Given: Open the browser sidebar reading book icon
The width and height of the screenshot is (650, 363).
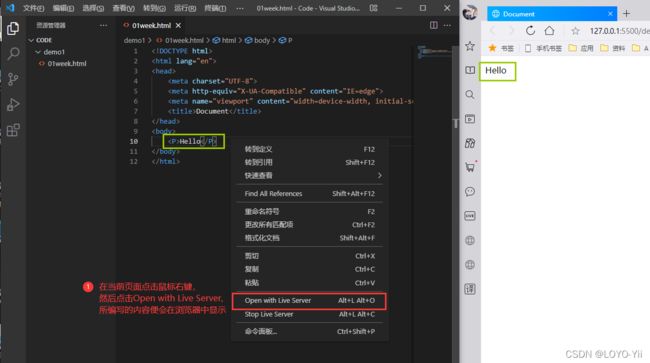Looking at the screenshot, I should click(470, 70).
